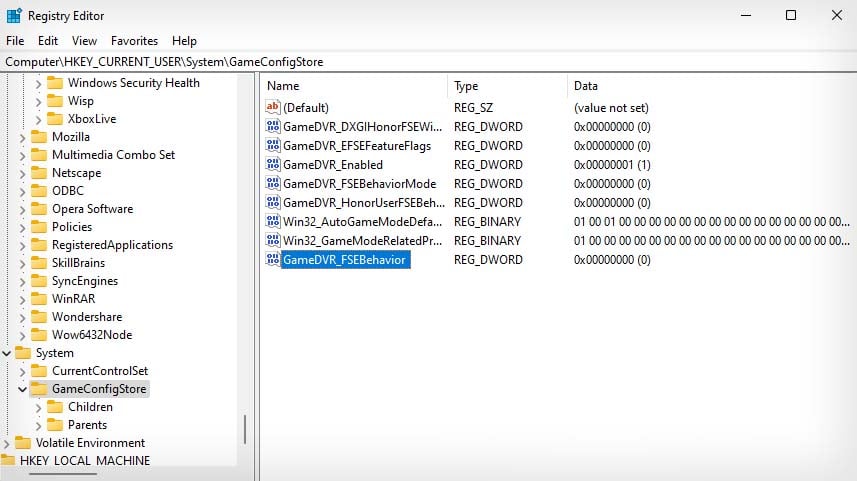The height and width of the screenshot is (481, 857).
Task: Select Win32_AutoGameModeDefa... binary icon
Action: (x=273, y=221)
